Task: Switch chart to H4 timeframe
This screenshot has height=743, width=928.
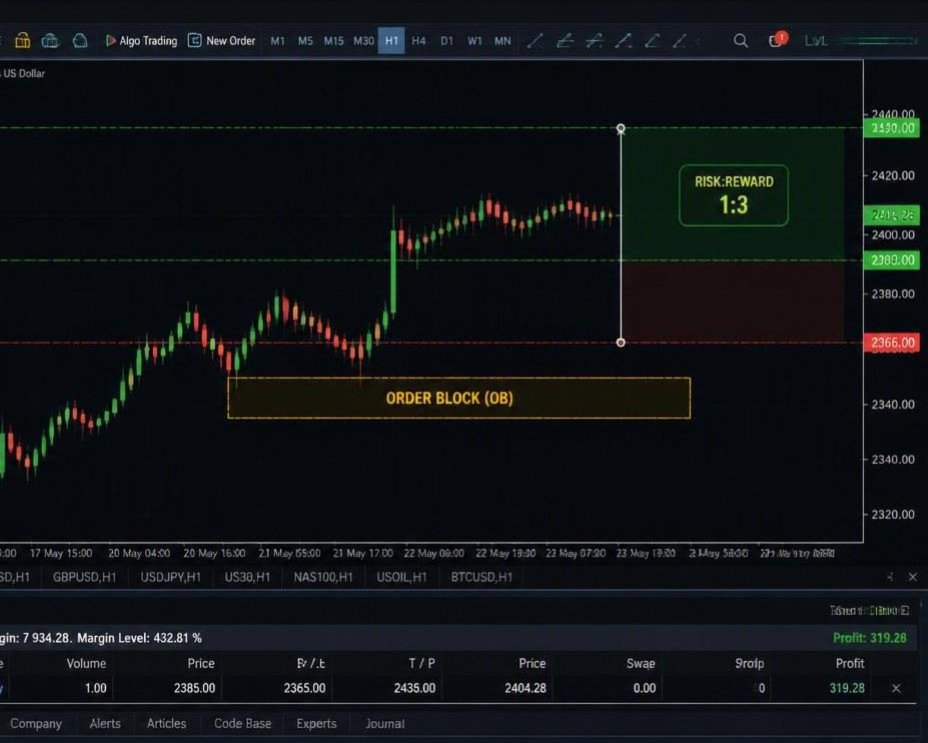Action: tap(418, 41)
